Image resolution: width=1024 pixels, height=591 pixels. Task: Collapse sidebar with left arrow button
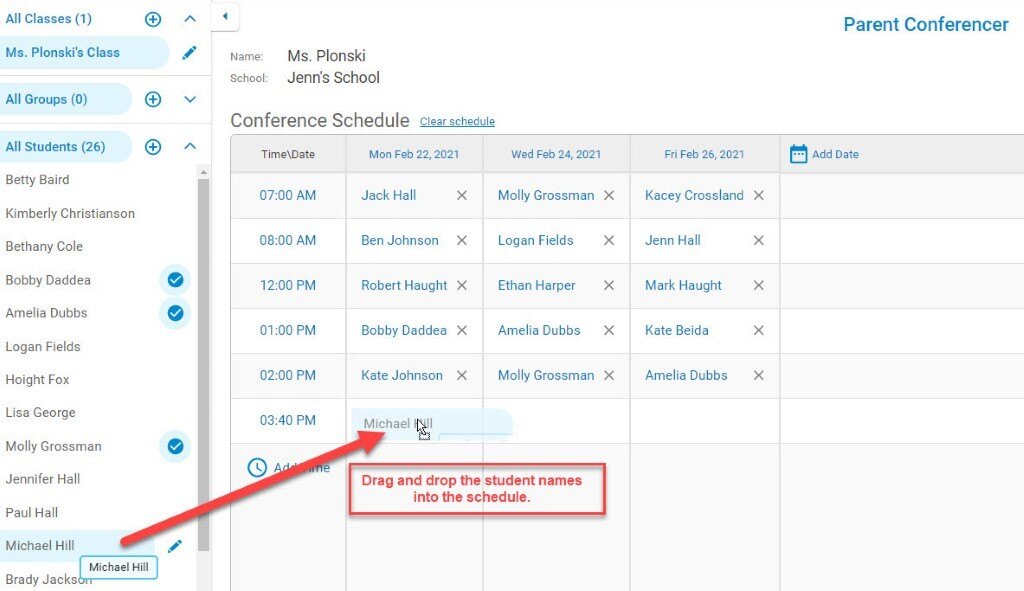click(x=225, y=16)
